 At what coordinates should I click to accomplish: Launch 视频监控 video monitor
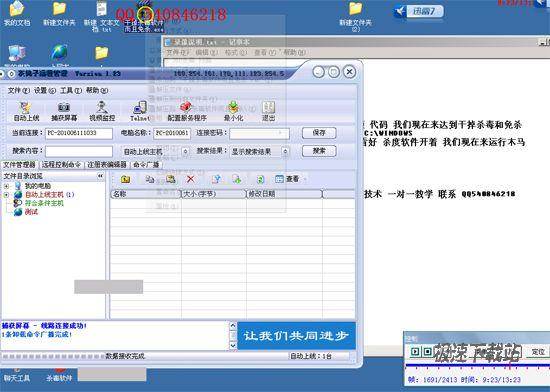coord(102,111)
